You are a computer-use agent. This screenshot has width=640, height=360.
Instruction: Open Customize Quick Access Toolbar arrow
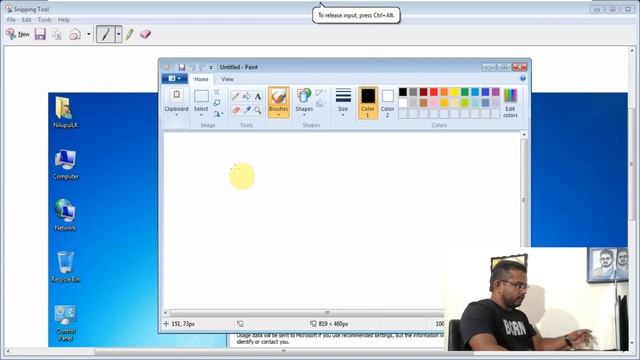click(x=211, y=67)
